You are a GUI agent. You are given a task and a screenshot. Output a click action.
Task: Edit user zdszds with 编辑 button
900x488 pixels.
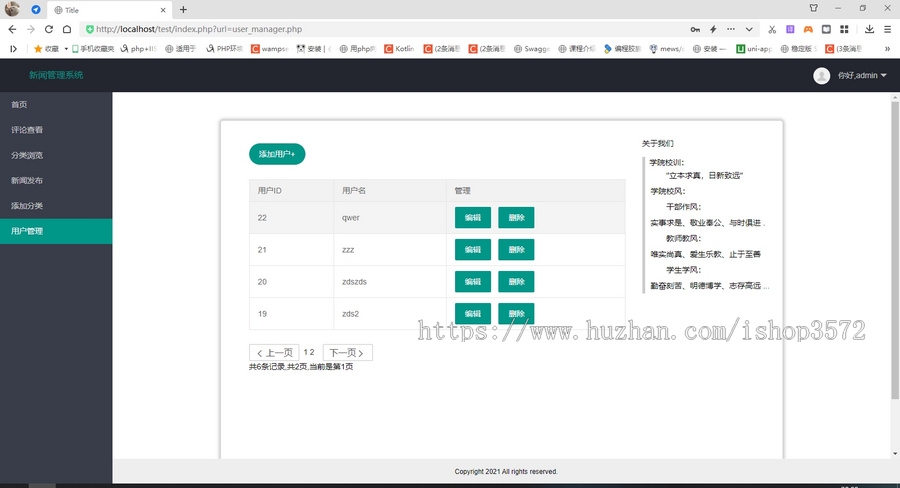[x=473, y=282]
